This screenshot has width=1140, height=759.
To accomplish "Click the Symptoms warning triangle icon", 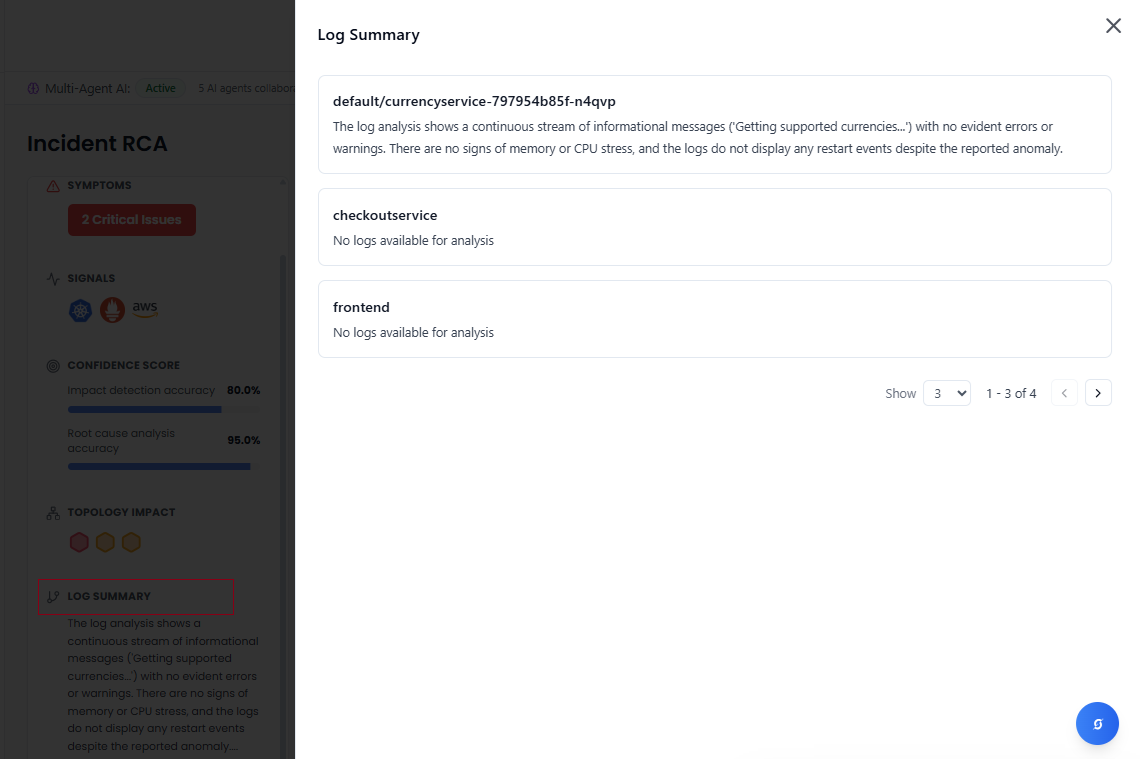I will (53, 185).
